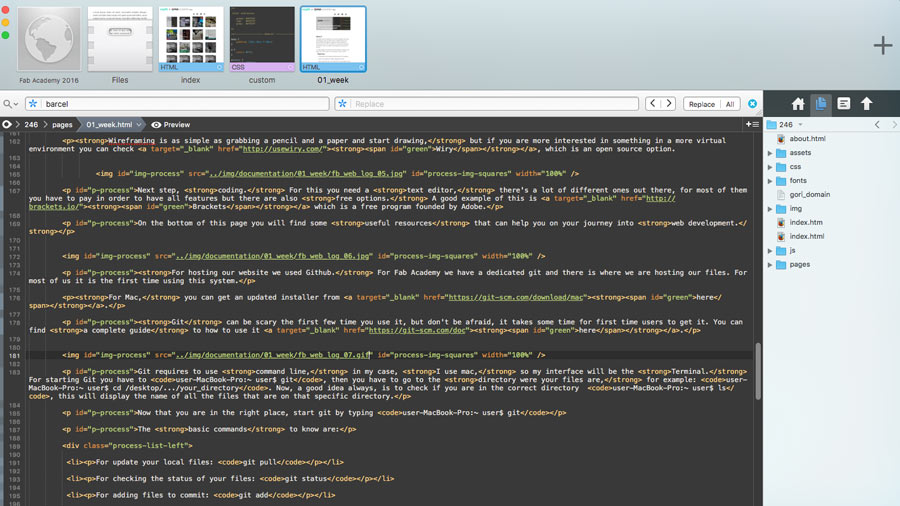
Task: Expand the pages folder
Action: (770, 264)
